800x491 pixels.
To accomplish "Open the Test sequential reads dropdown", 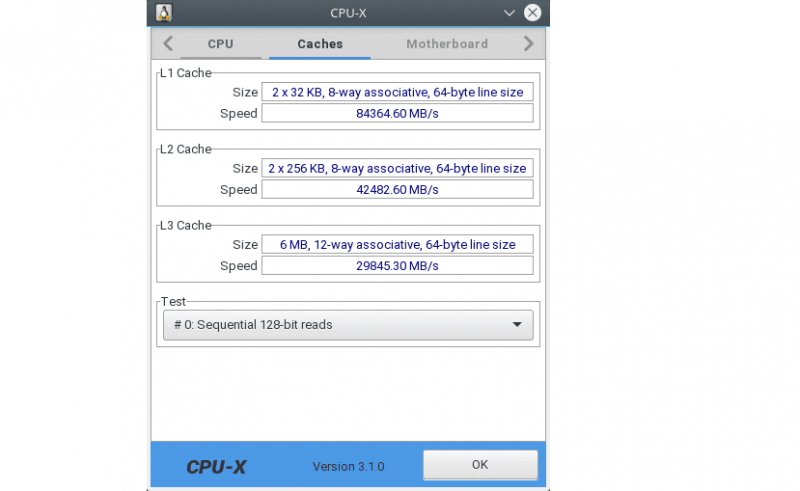I will [x=348, y=325].
